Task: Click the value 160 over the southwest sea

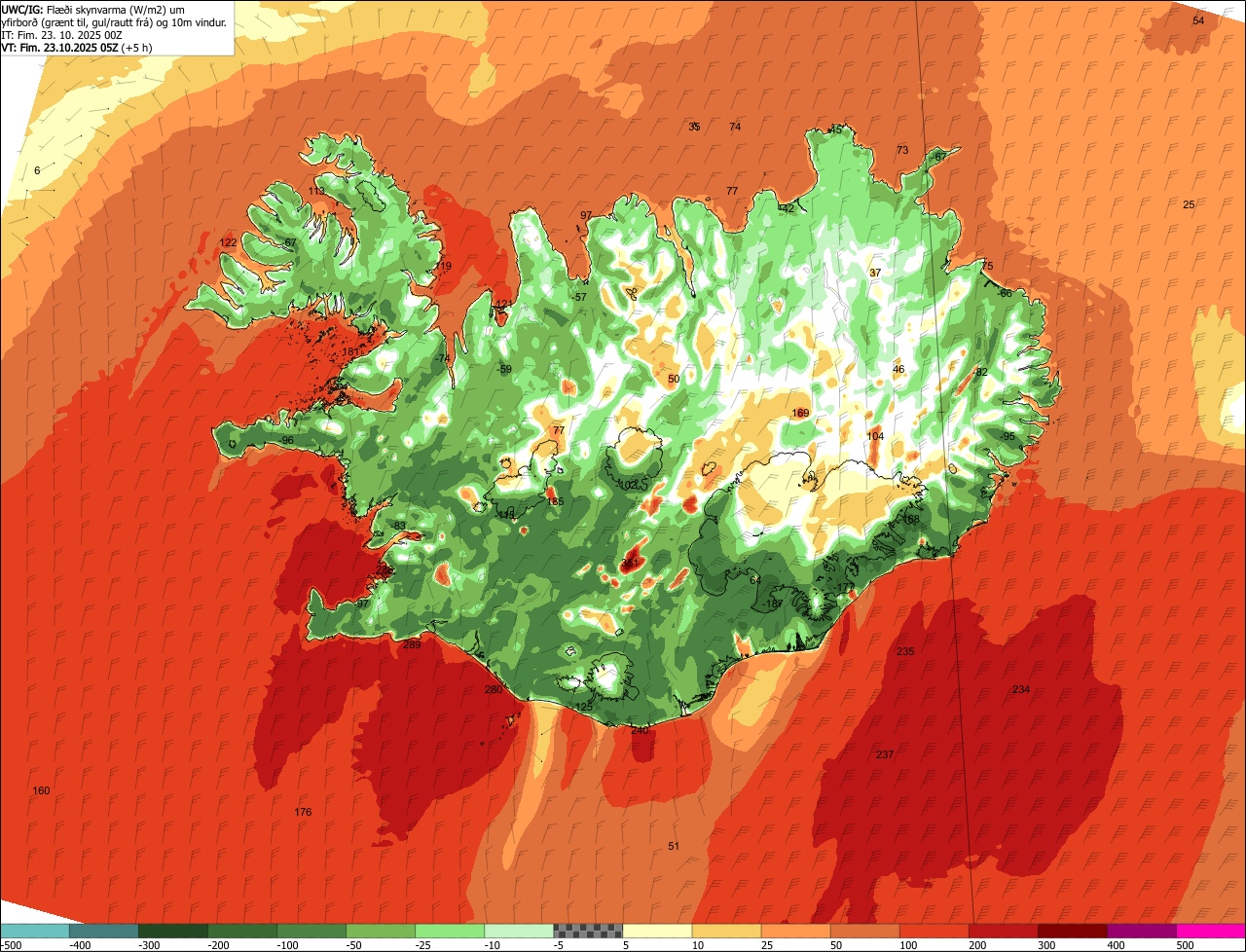Action: (41, 790)
